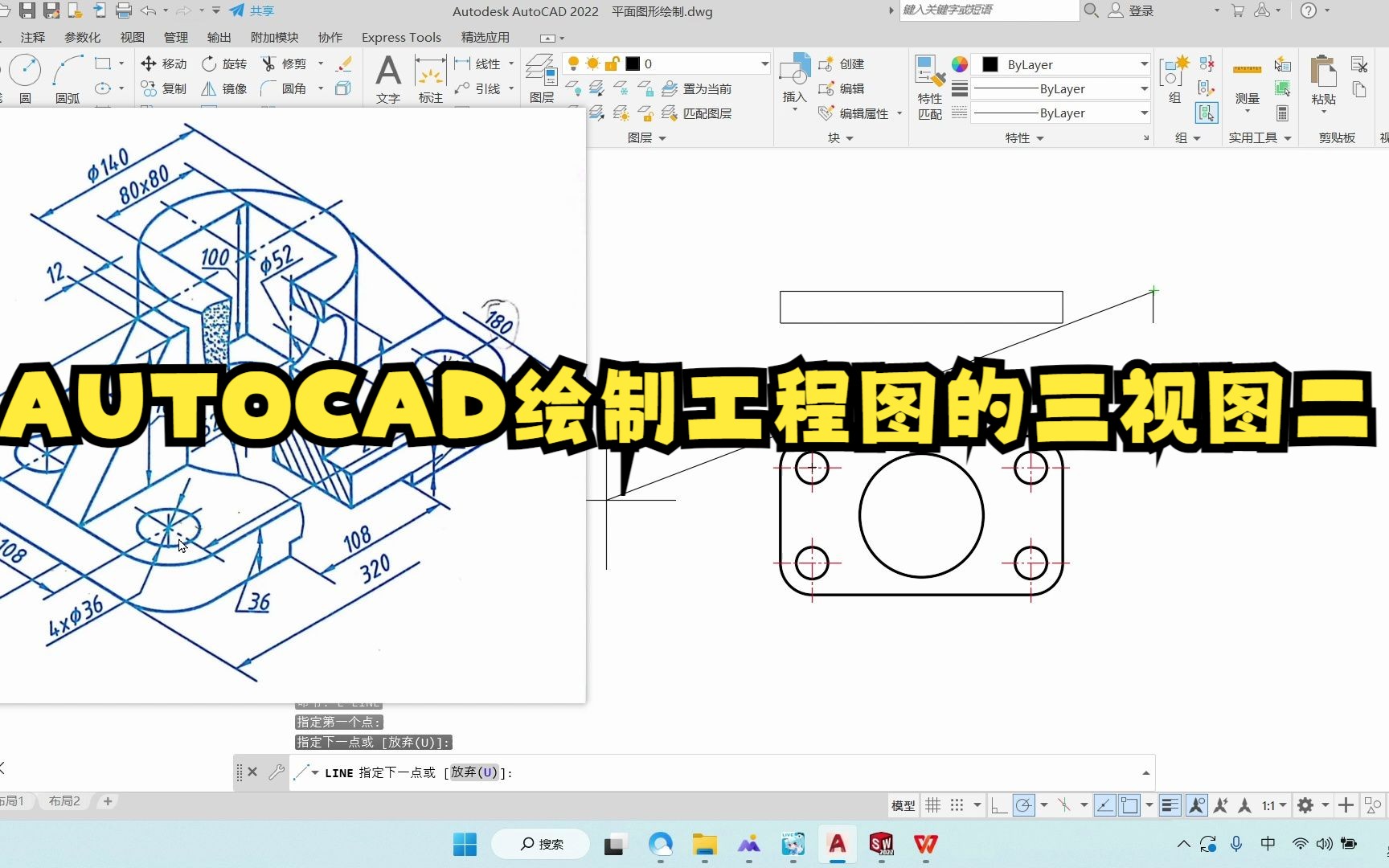Viewport: 1389px width, 868px height.
Task: Click the Save icon in quick access toolbar
Action: 27,10
